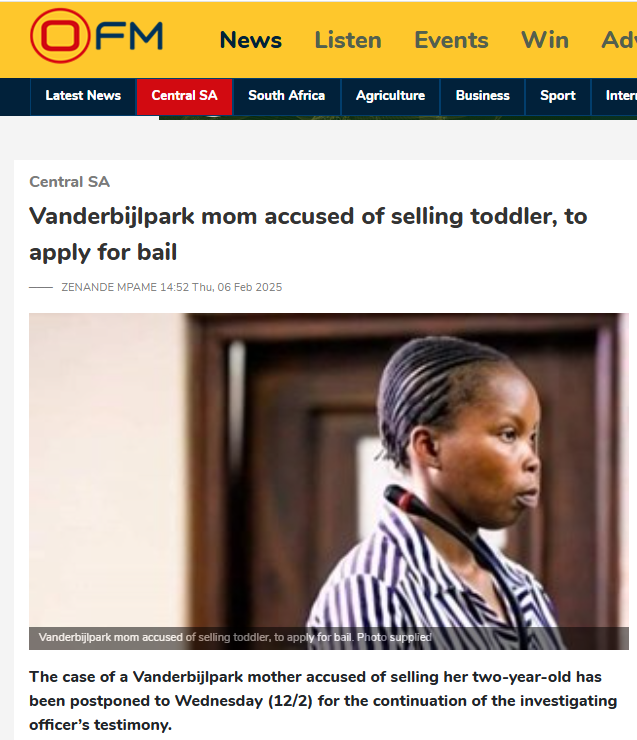
Task: Click the article's bold intro paragraph
Action: click(323, 701)
